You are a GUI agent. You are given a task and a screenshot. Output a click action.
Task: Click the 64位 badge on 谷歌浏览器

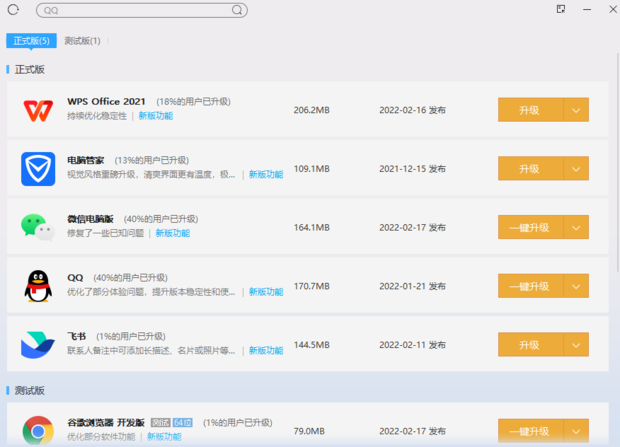(183, 422)
